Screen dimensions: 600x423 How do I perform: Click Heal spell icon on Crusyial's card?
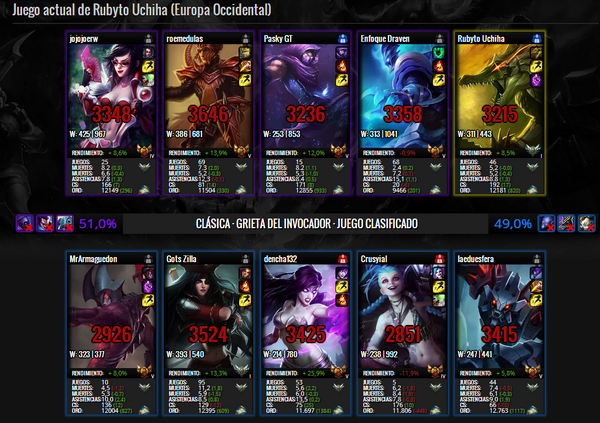tap(439, 300)
